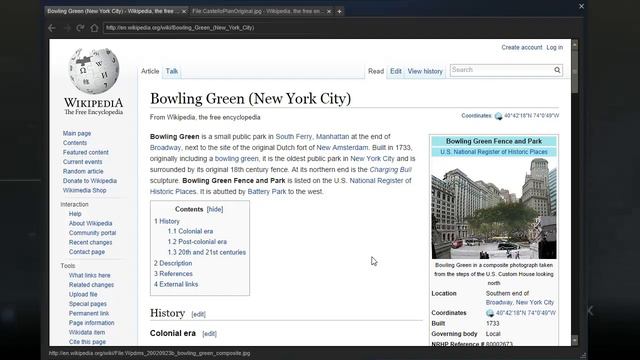Open the Help link in the sidebar
This screenshot has width=640, height=360.
tap(75, 214)
